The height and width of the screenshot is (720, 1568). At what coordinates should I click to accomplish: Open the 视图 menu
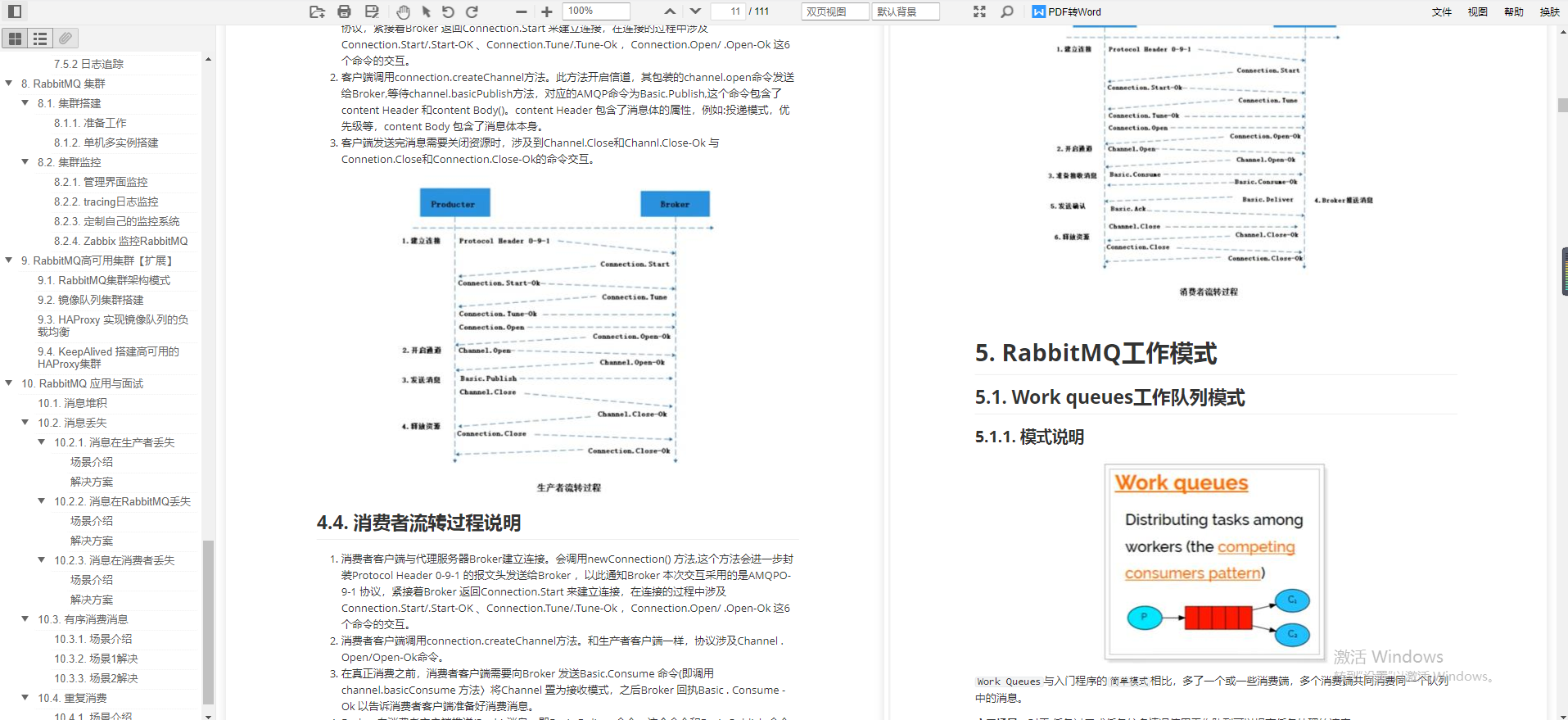click(1478, 11)
